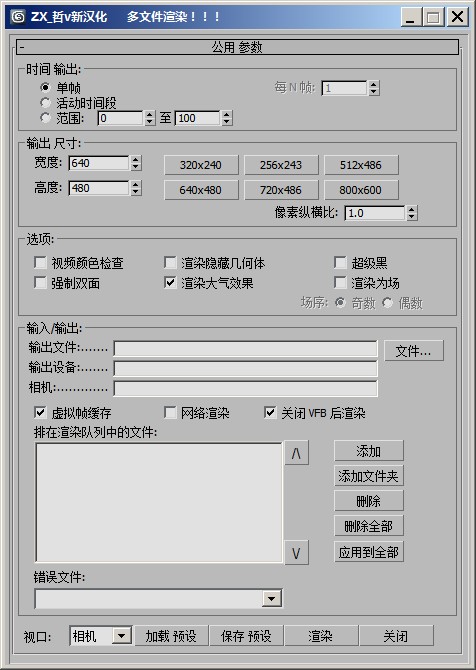Move queued file up with Λ button

[x=296, y=453]
